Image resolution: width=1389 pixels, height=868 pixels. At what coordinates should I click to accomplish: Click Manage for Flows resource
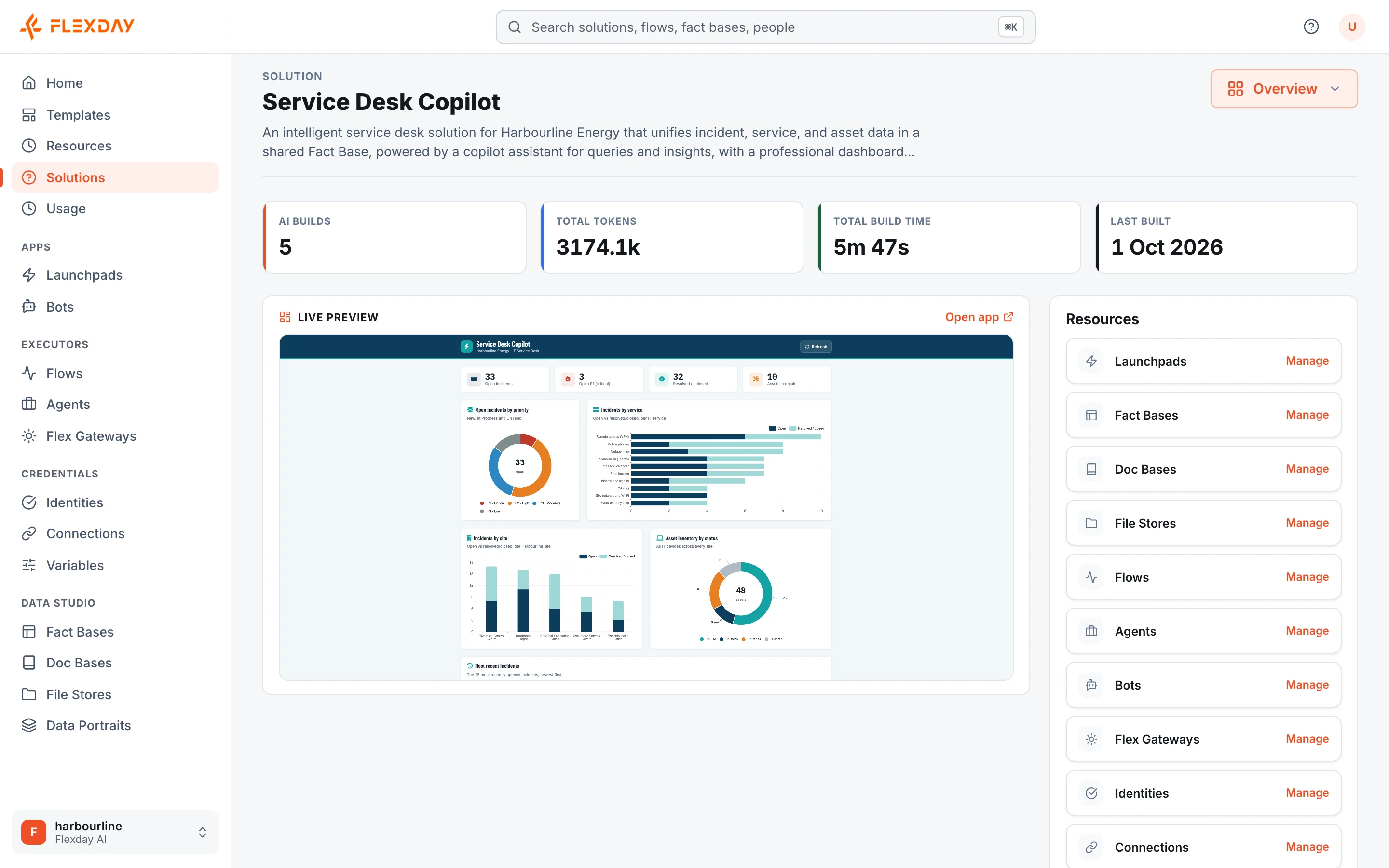[x=1307, y=576]
